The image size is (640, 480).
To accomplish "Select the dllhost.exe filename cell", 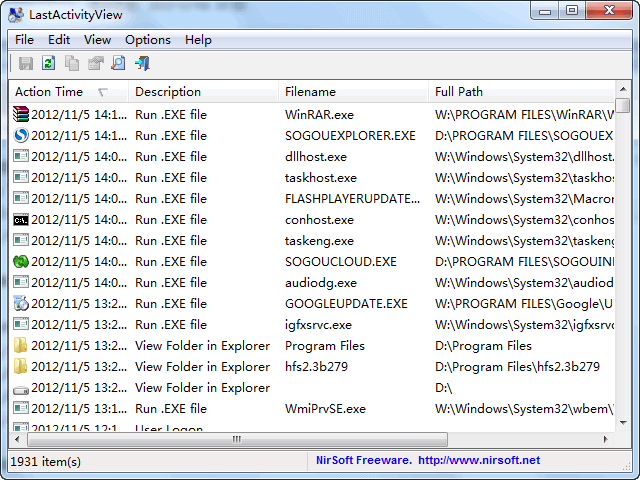I will pos(316,157).
